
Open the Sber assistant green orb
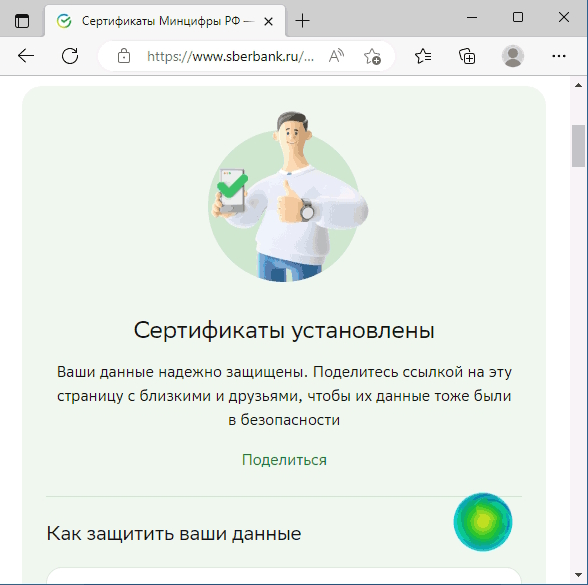pos(483,522)
